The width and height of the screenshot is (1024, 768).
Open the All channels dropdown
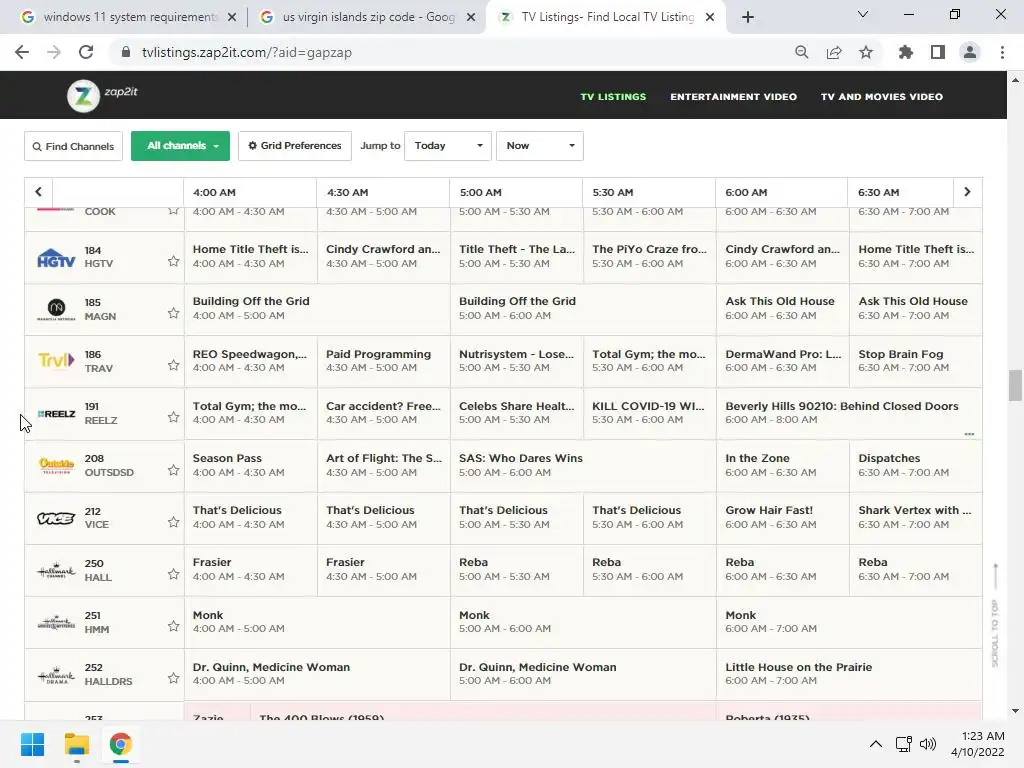coord(180,146)
